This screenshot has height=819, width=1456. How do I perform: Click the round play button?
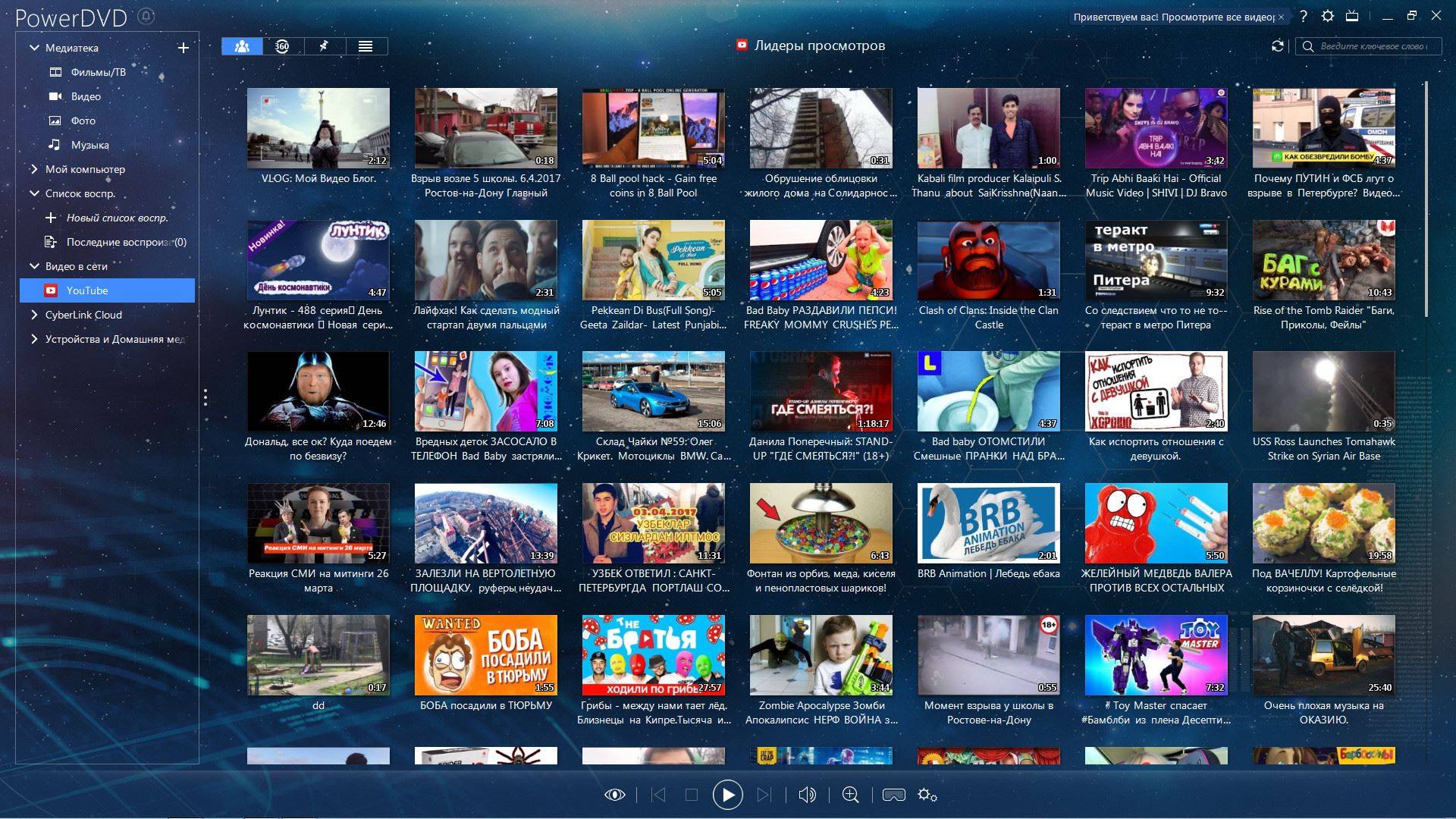coord(727,795)
